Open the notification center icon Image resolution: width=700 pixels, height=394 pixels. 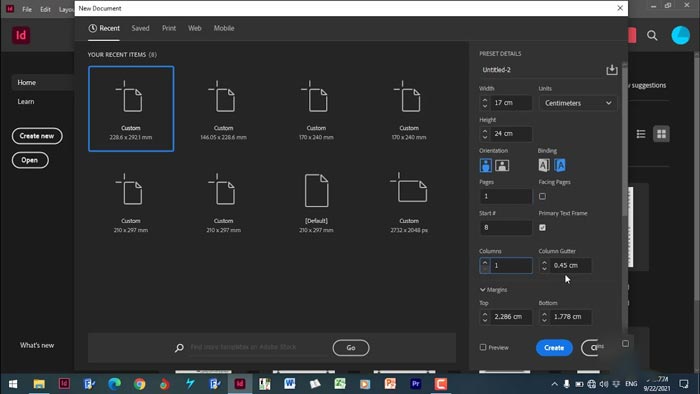[683, 384]
